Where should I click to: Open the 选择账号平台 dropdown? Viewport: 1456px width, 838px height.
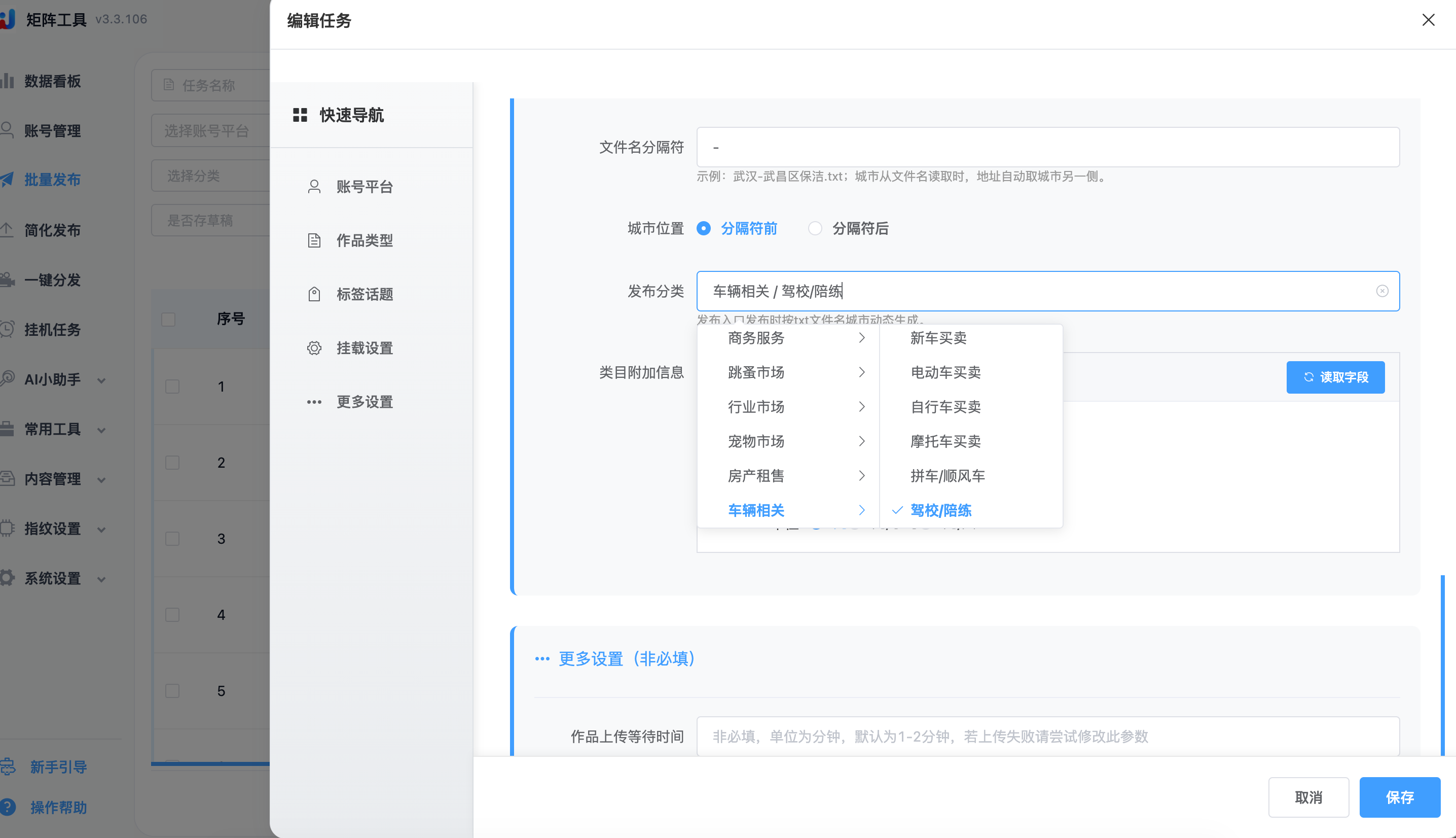click(x=210, y=131)
